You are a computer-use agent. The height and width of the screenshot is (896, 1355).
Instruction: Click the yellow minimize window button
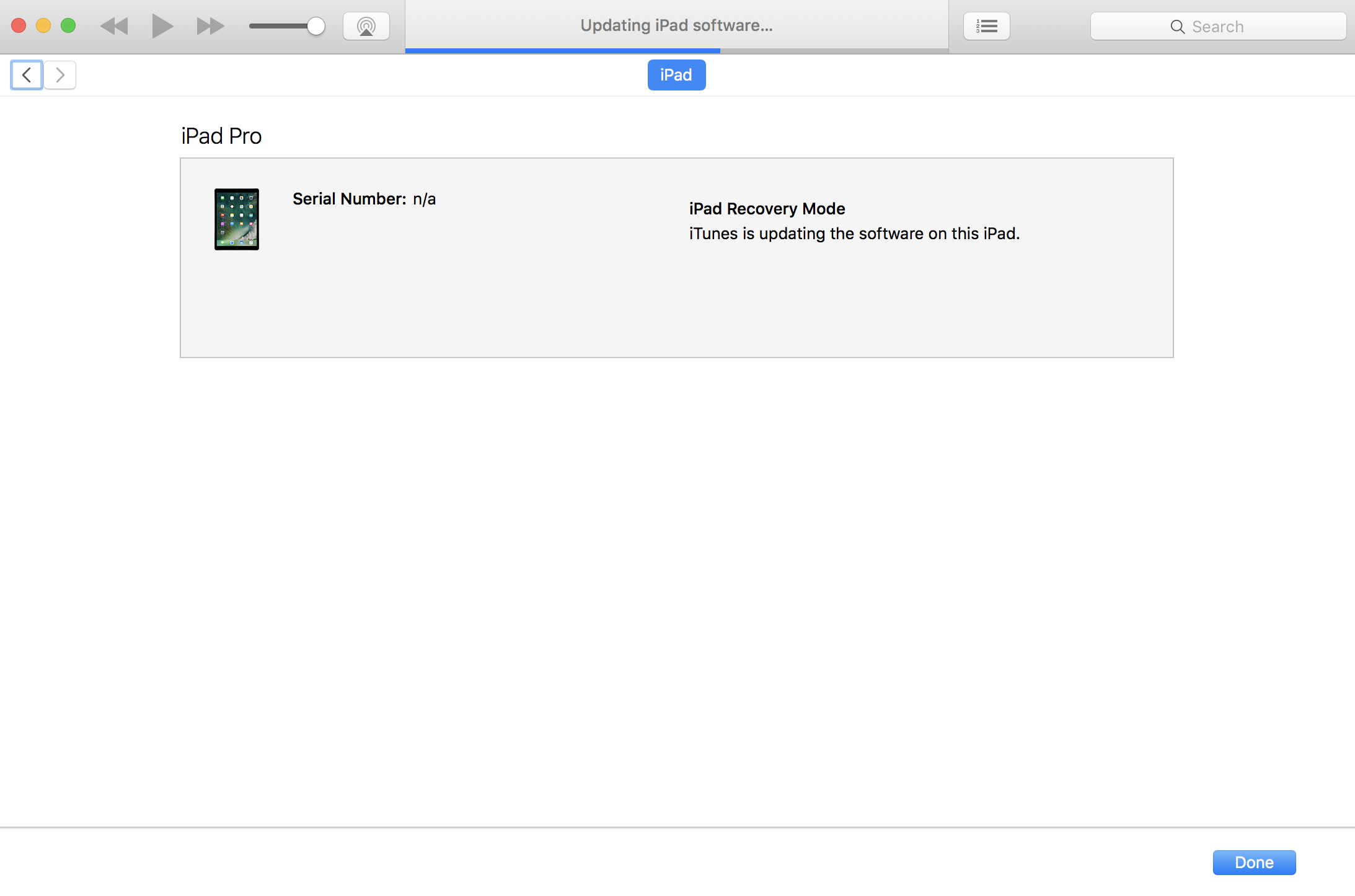coord(43,25)
